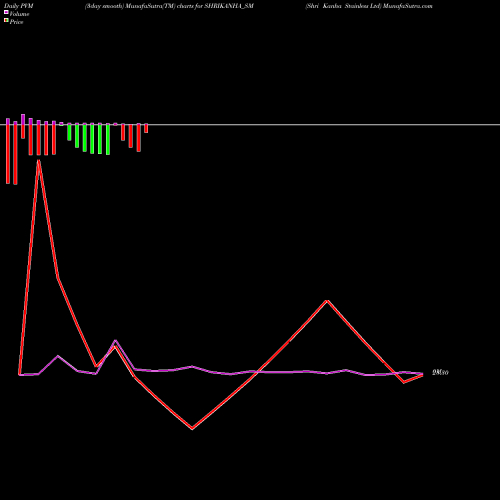
Task: Click the magenta volume line peak
Action: (115, 341)
